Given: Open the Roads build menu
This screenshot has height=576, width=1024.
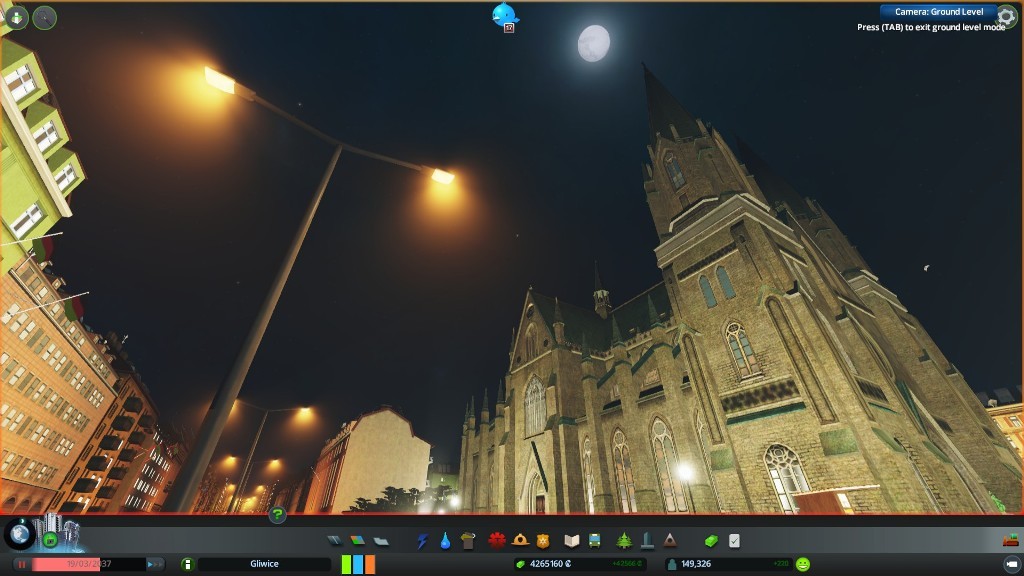Looking at the screenshot, I should tap(334, 541).
